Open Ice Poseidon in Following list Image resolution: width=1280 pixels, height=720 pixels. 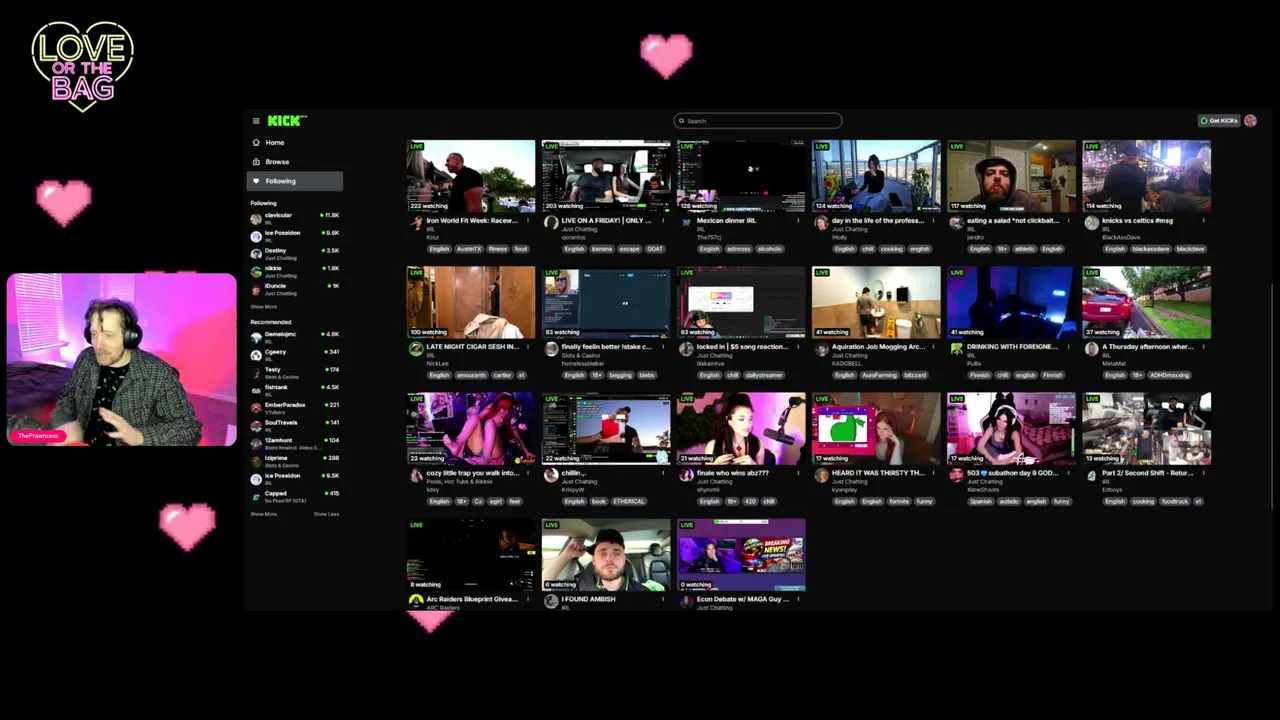[295, 235]
